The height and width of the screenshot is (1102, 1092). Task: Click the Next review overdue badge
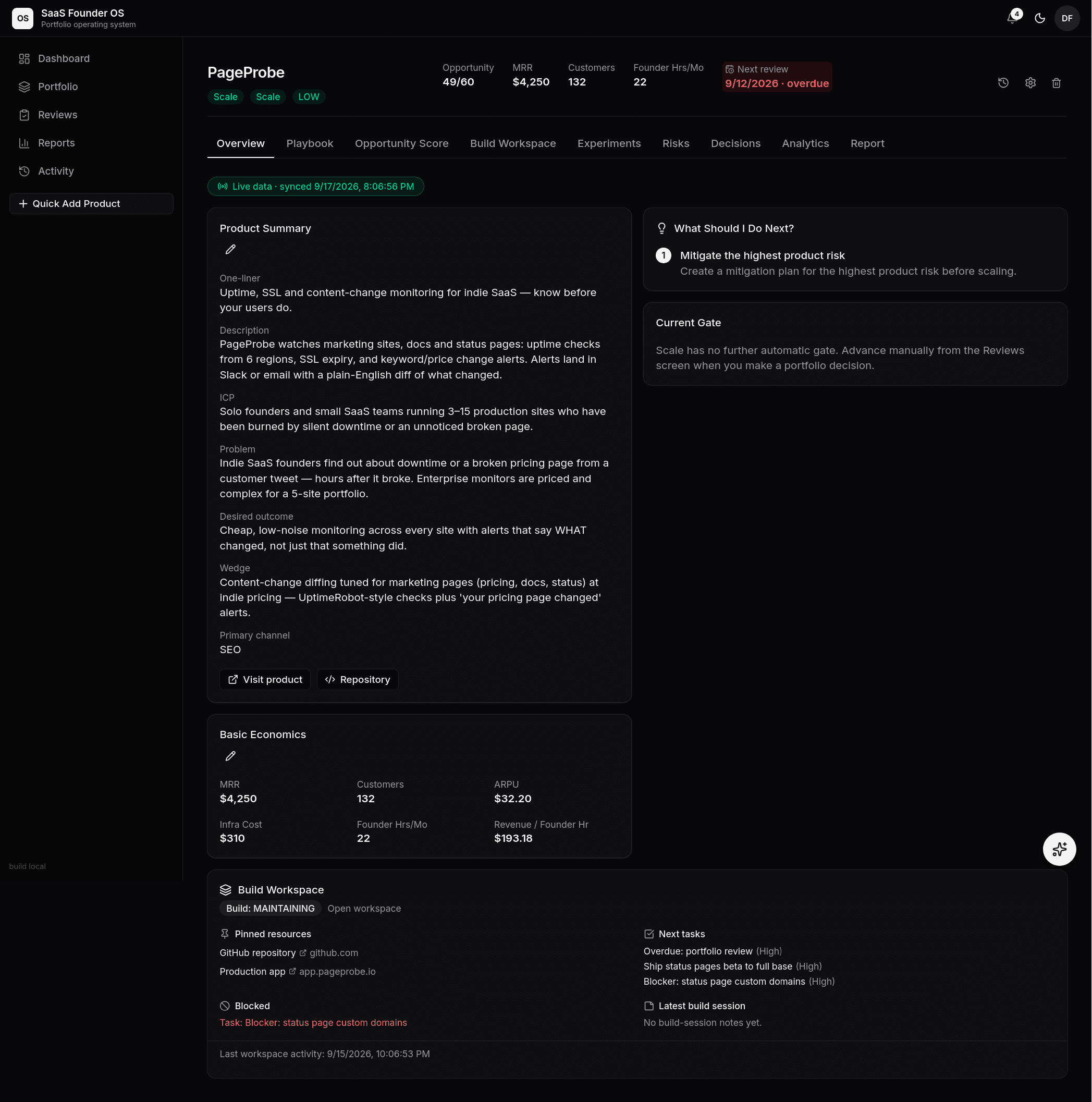pyautogui.click(x=777, y=77)
